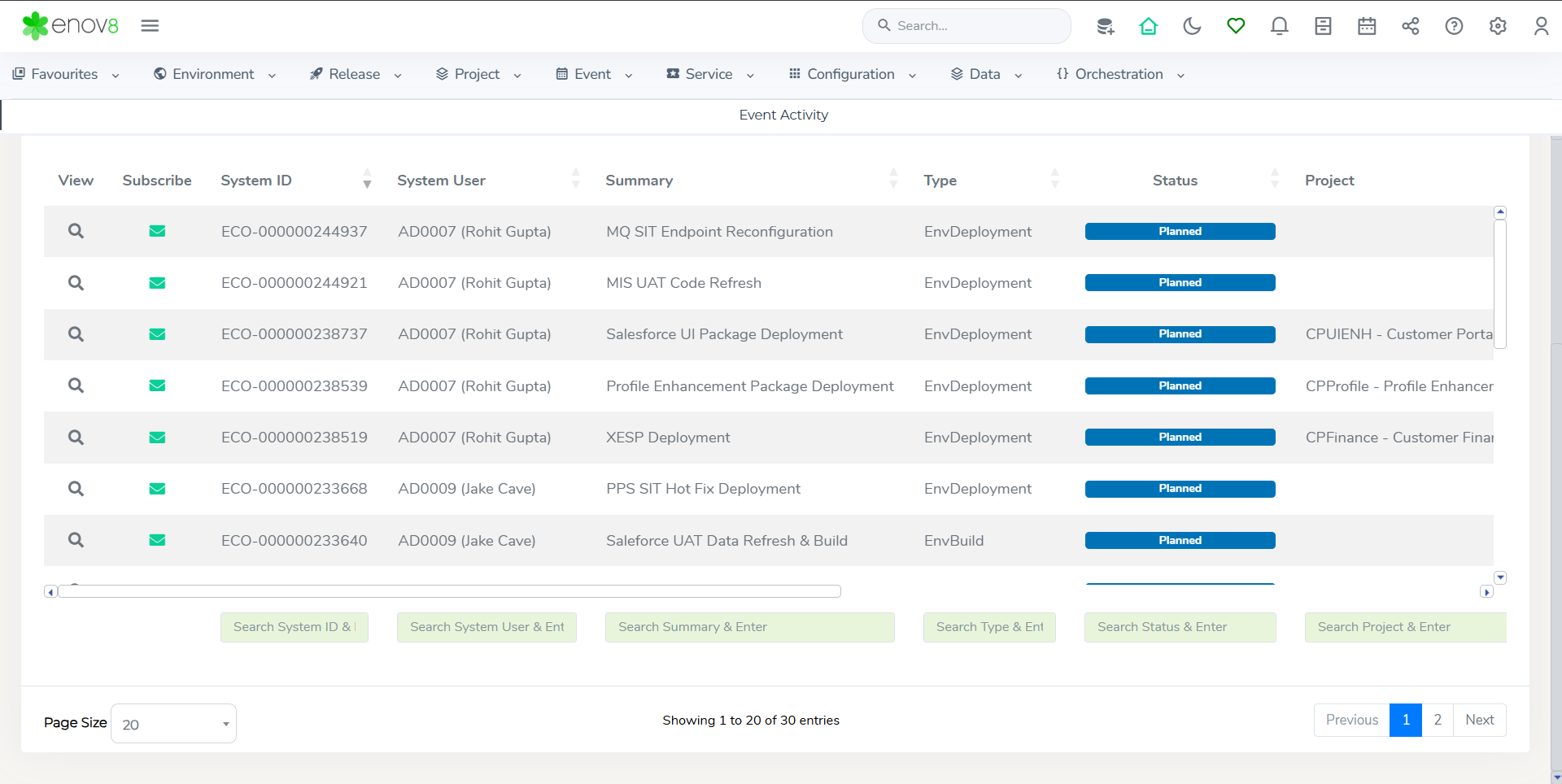Expand the Environment menu
This screenshot has width=1562, height=784.
(215, 74)
